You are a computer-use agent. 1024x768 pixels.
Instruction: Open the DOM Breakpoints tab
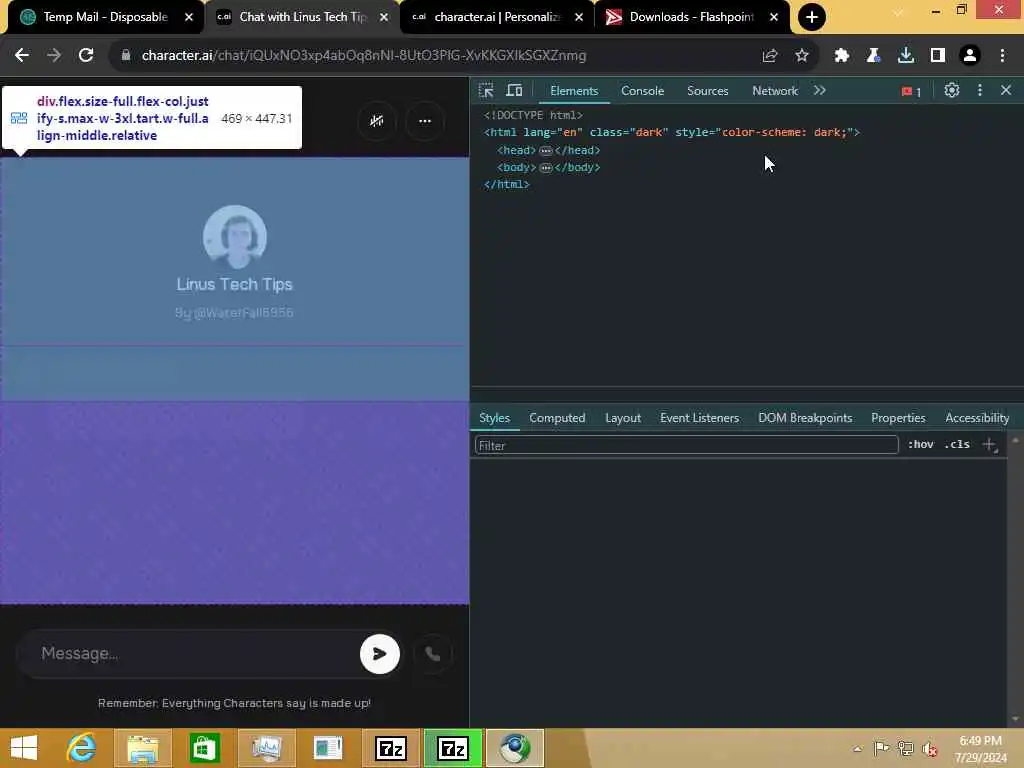click(x=805, y=418)
